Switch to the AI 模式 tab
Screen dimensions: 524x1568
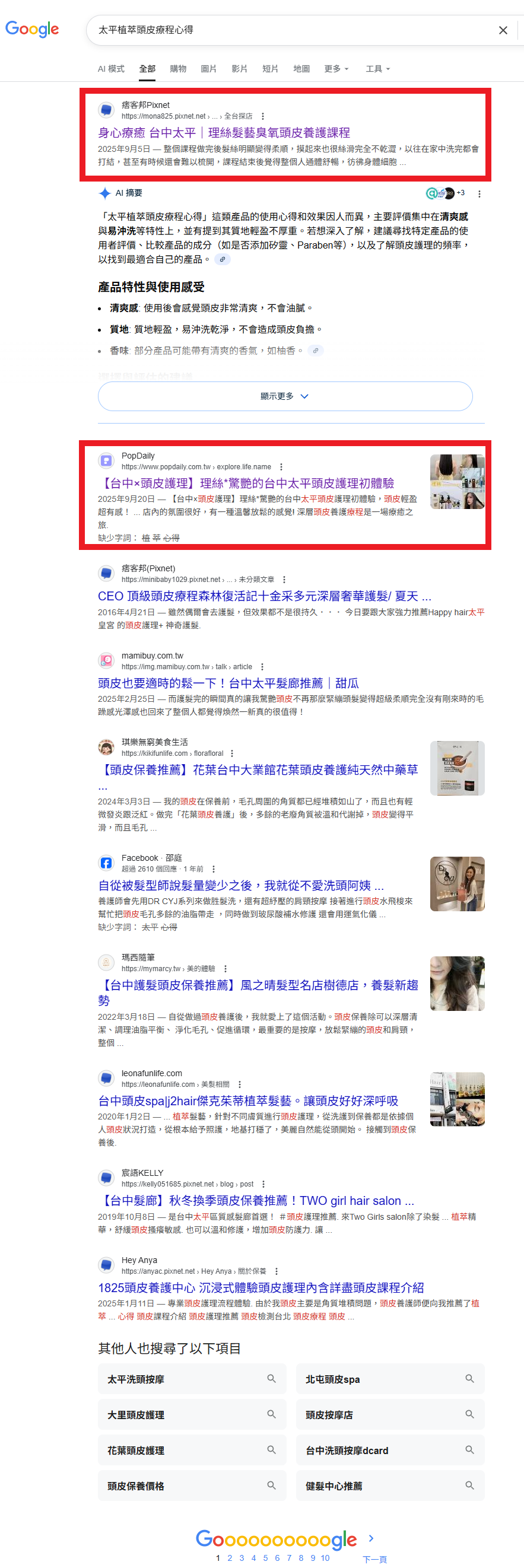click(111, 69)
